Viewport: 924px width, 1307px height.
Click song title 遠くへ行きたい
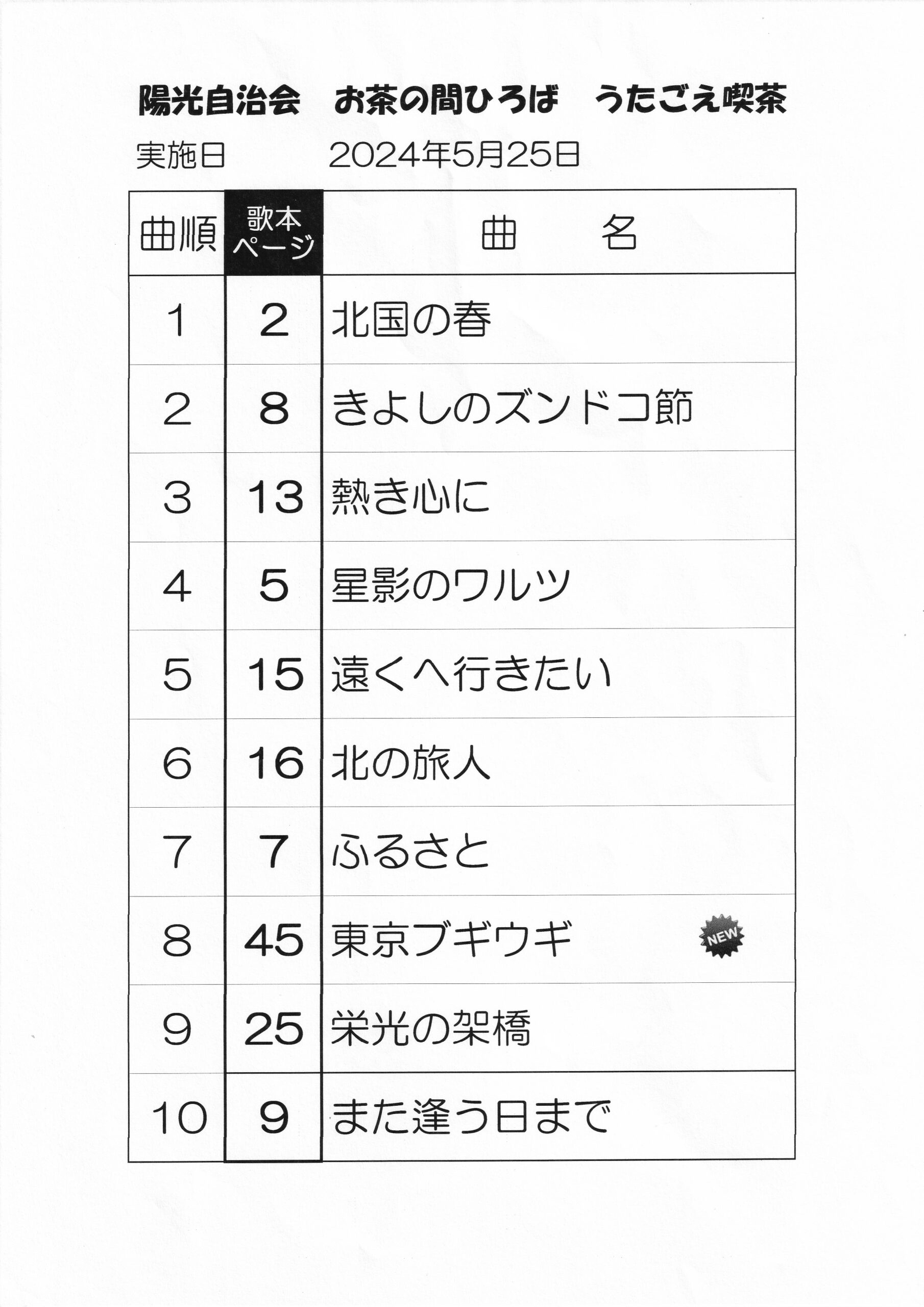coord(471,674)
